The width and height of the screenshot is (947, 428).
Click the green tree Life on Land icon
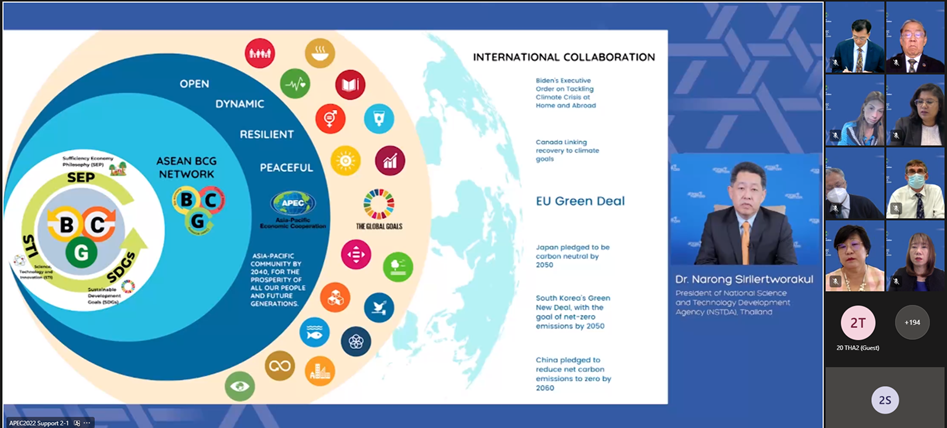tap(398, 267)
